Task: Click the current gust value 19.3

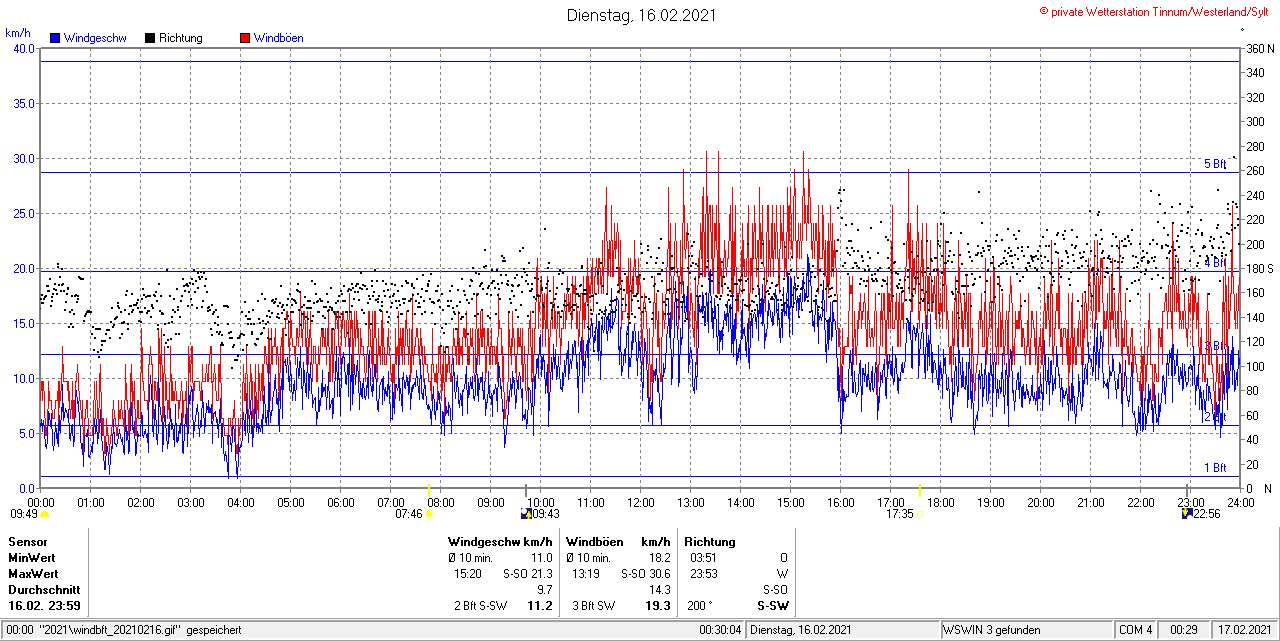Action: (657, 606)
